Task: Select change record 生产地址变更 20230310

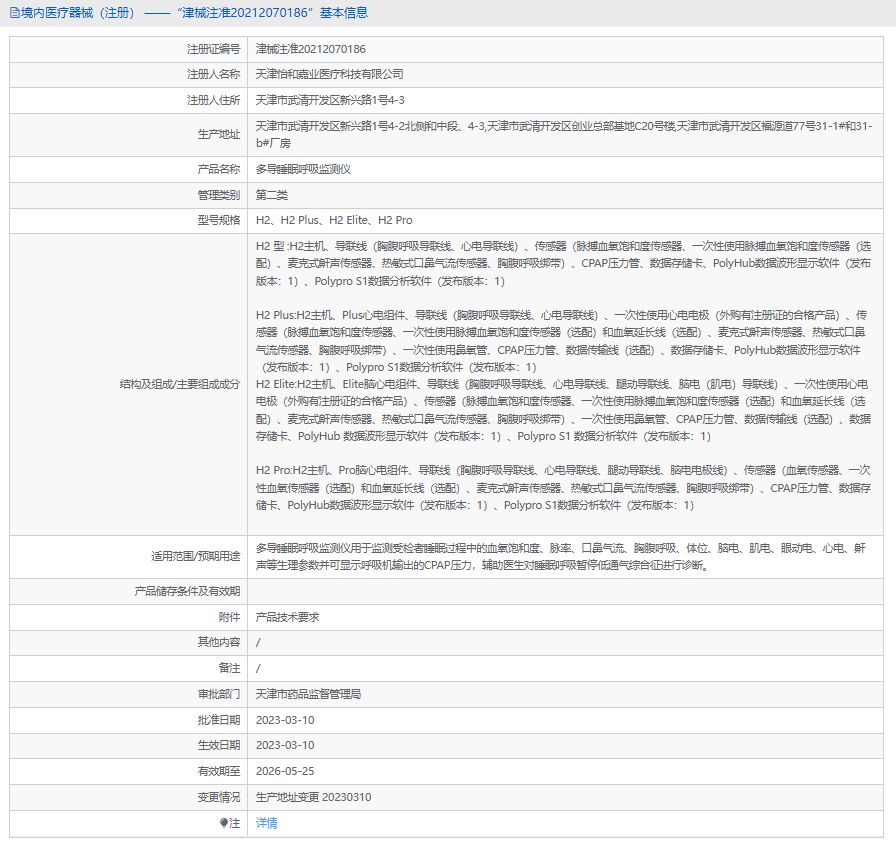Action: tap(314, 797)
